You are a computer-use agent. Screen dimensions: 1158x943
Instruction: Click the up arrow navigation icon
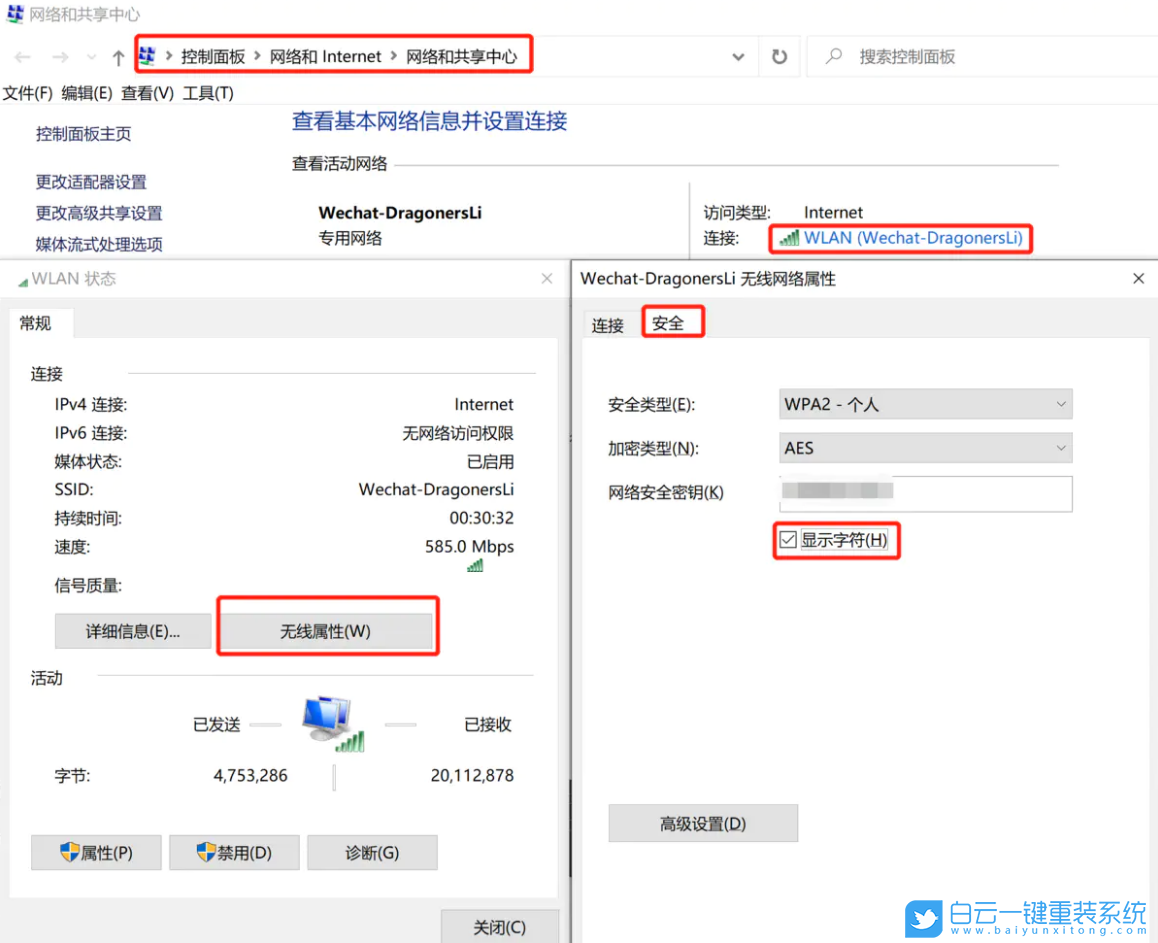tap(117, 56)
